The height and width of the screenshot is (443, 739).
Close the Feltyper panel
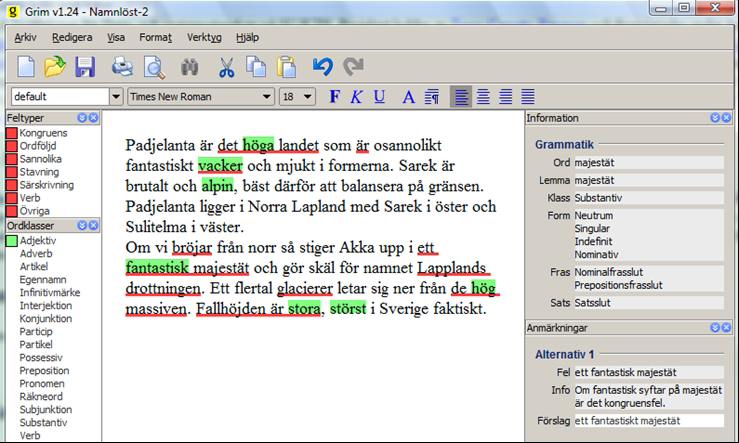tap(93, 118)
